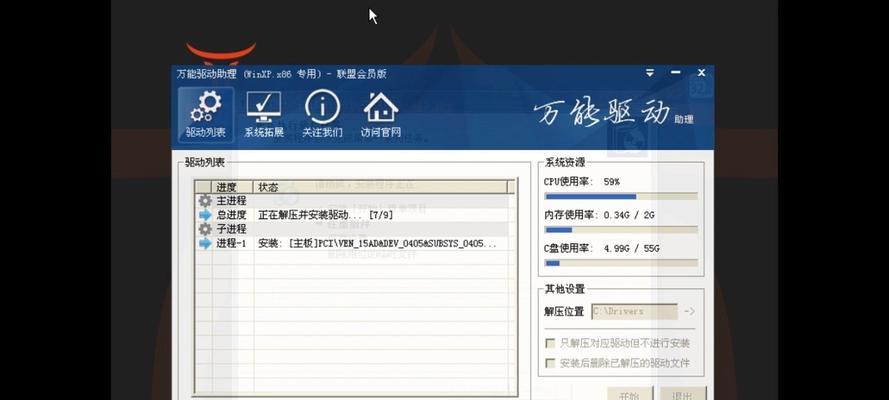Click the 内存使用率 progress bar

(x=621, y=229)
